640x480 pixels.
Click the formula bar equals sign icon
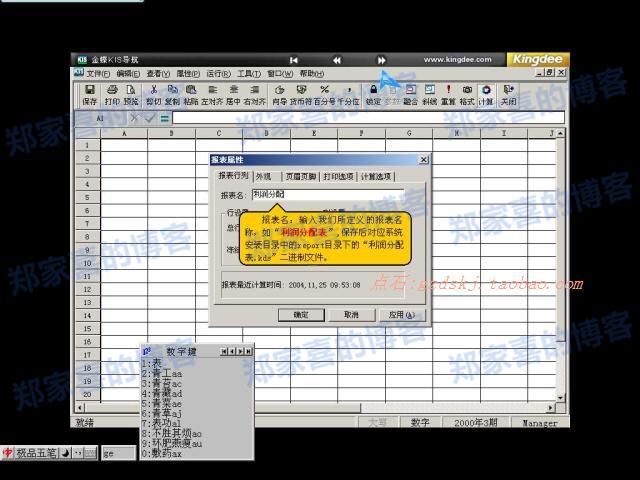coord(164,118)
